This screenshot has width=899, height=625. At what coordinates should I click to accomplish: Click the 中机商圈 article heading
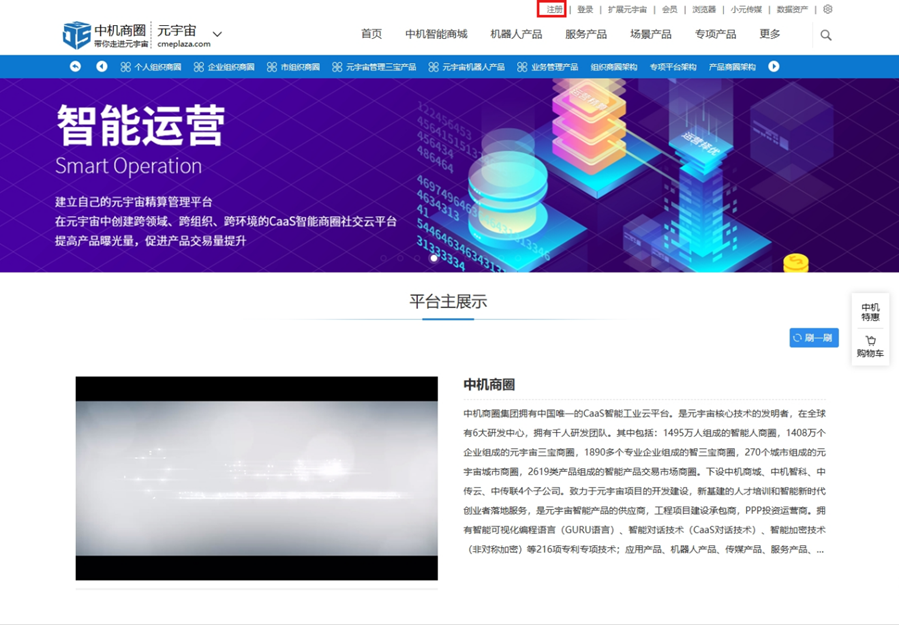tap(488, 384)
